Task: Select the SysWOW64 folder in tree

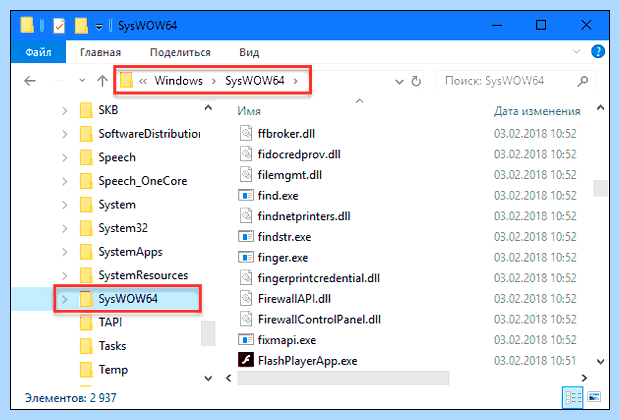Action: coord(128,299)
